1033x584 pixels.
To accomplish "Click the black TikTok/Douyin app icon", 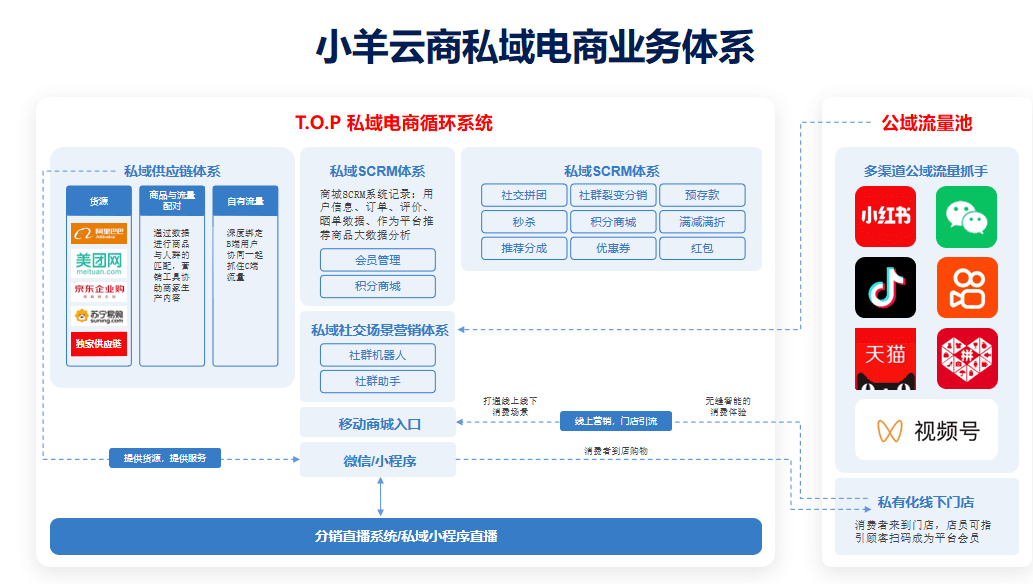I will click(885, 287).
